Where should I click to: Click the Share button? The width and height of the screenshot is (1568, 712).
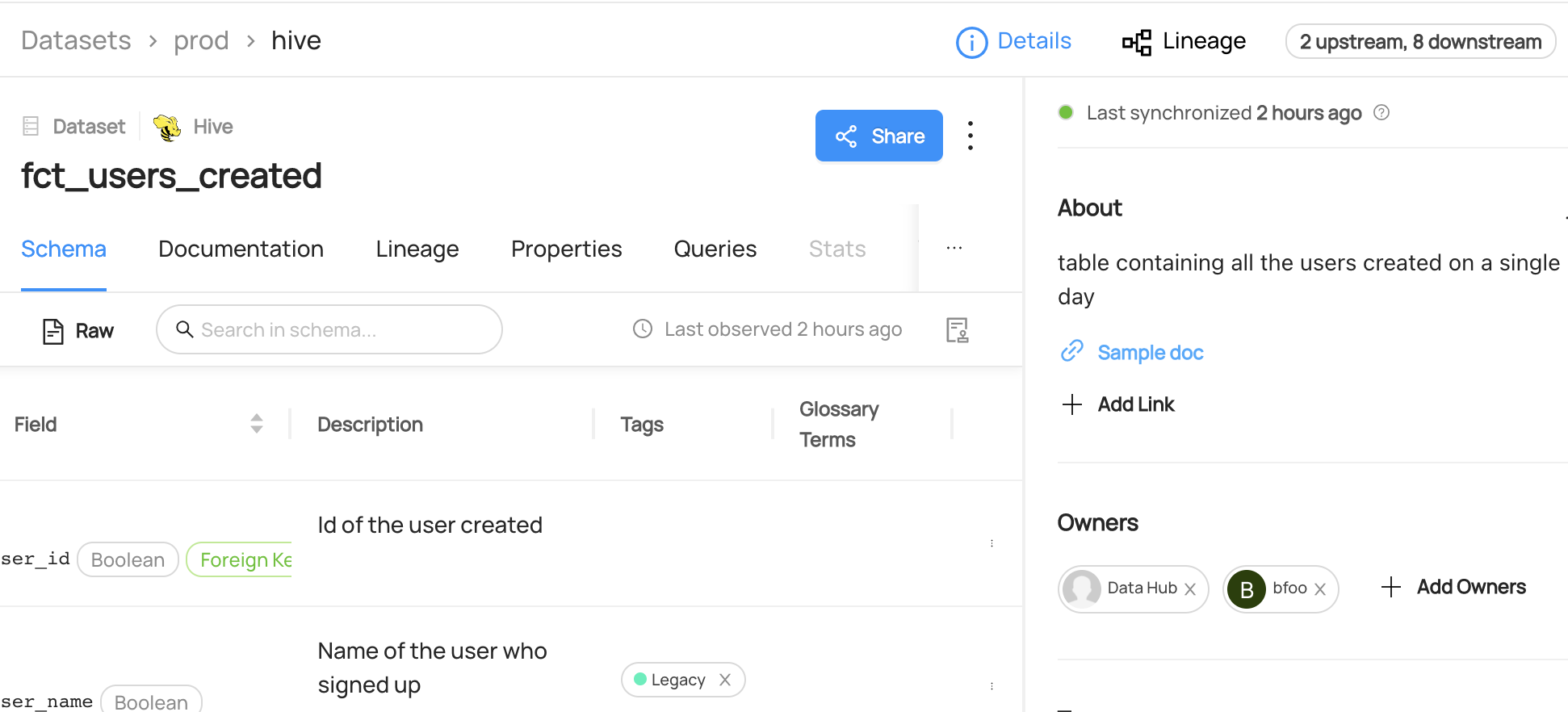tap(878, 136)
